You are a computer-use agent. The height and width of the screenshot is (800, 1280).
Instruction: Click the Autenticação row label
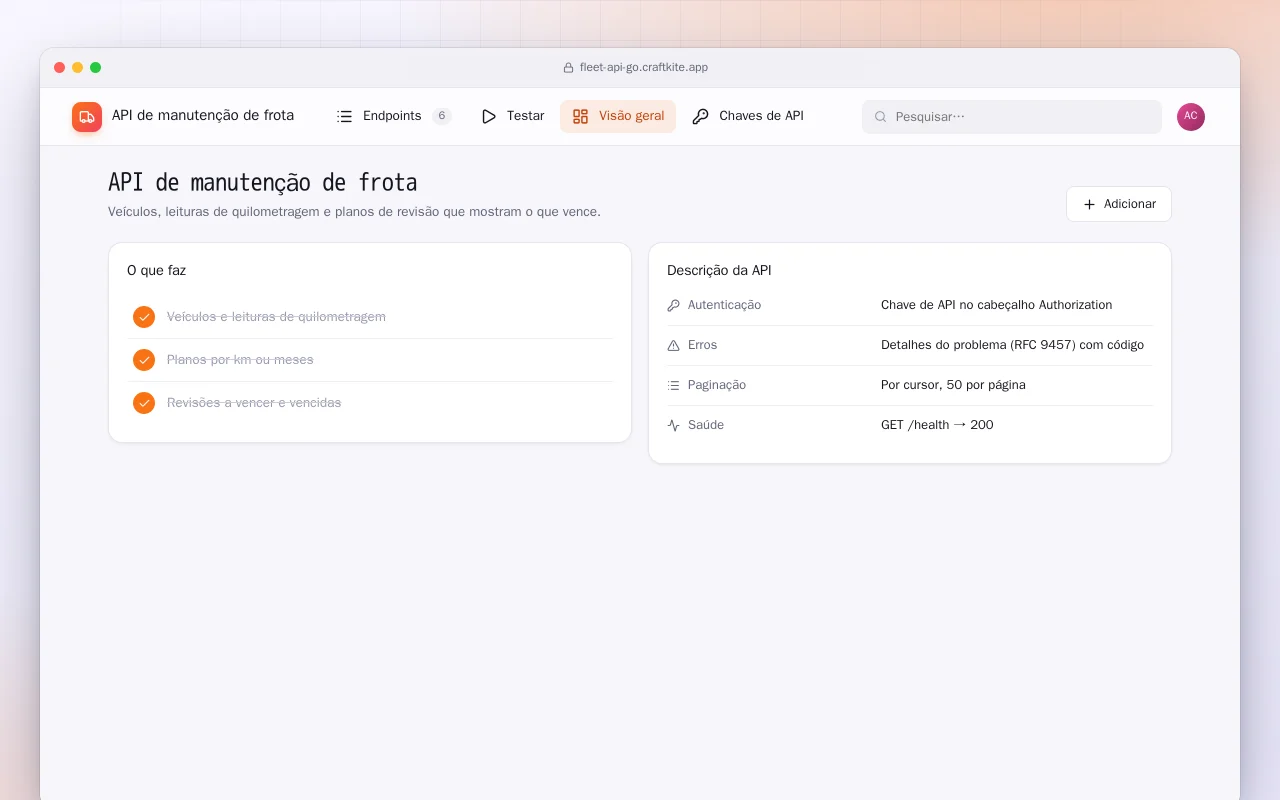[x=724, y=305]
